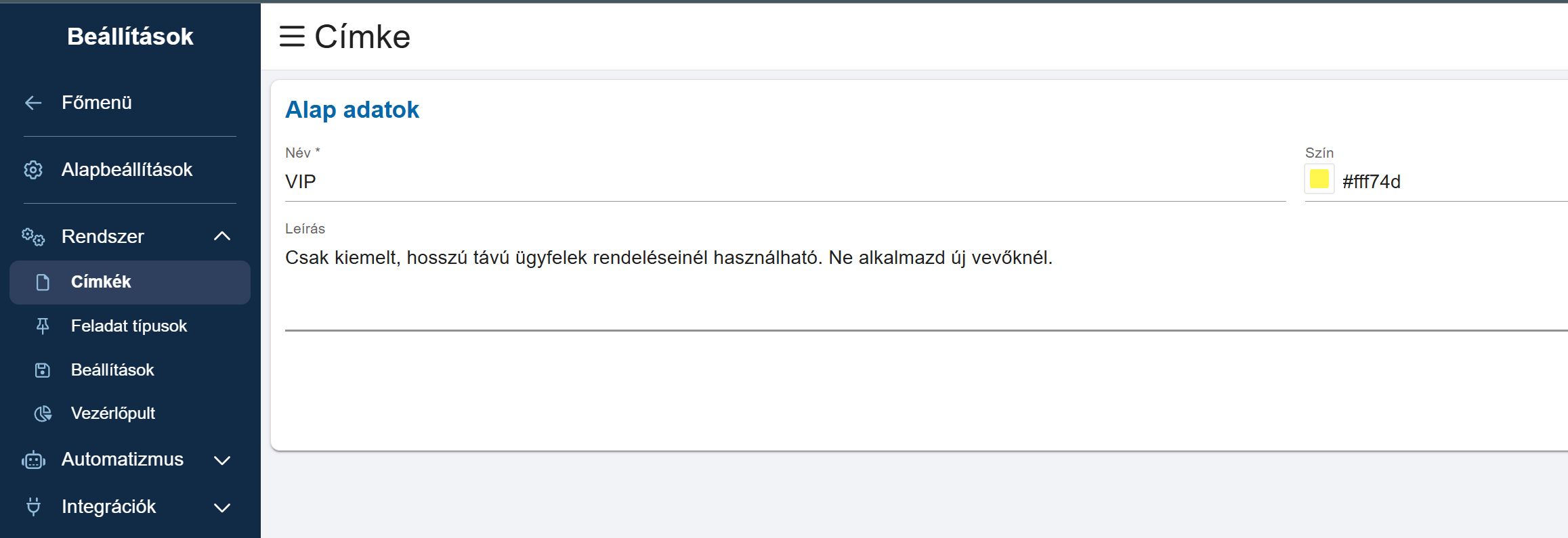Click the Alapbeállítások gear icon
The width and height of the screenshot is (1568, 538).
click(33, 170)
